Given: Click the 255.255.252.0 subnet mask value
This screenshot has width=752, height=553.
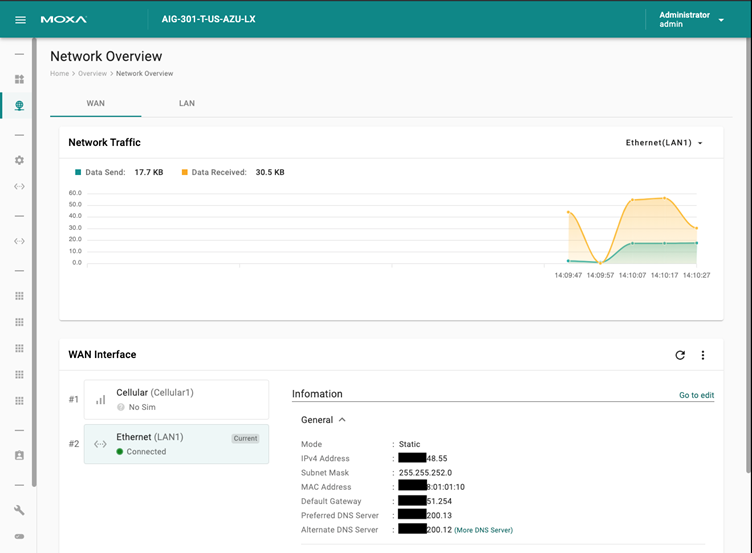Looking at the screenshot, I should click(x=425, y=472).
